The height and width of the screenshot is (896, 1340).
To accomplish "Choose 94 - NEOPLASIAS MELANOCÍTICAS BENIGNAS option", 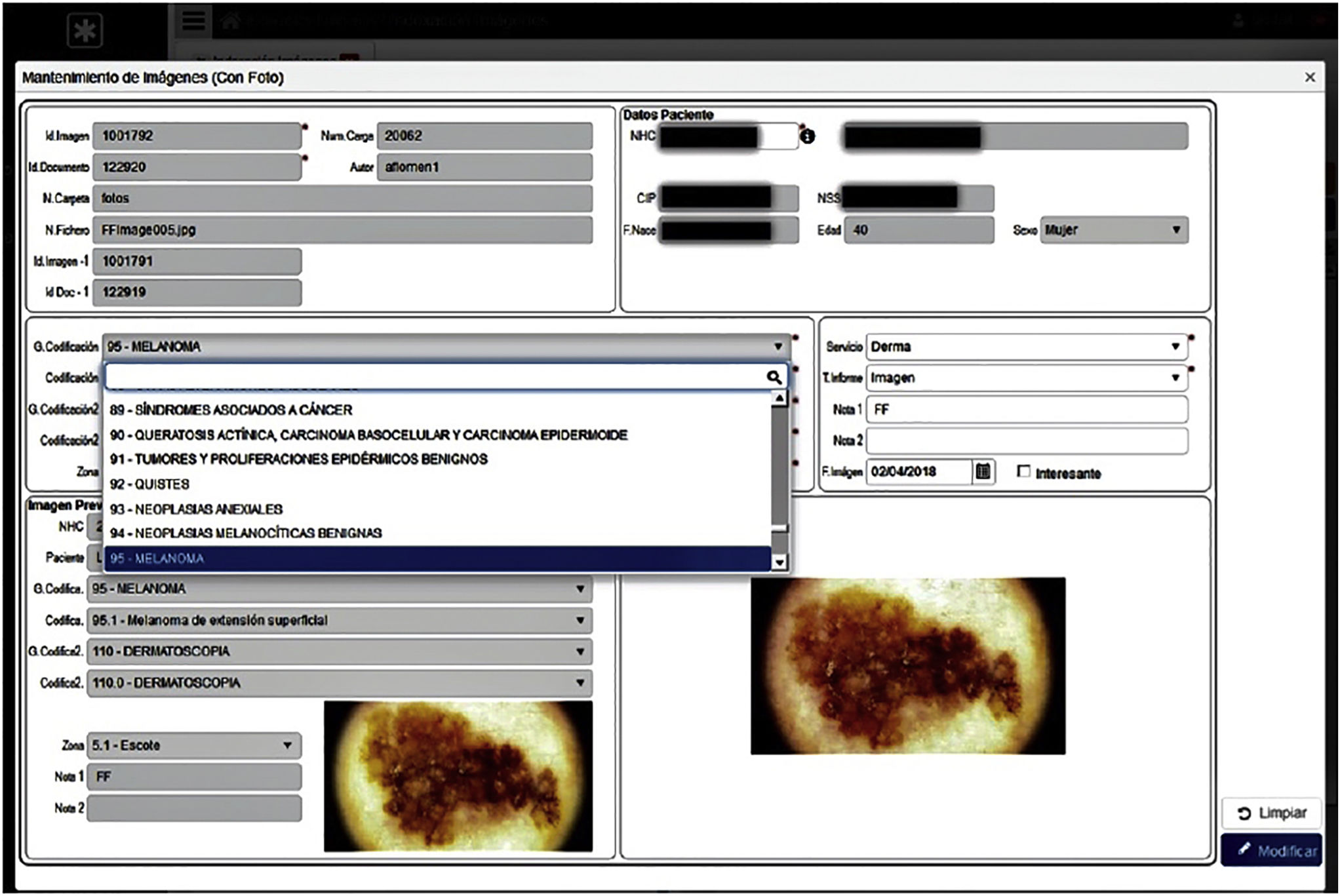I will [245, 534].
